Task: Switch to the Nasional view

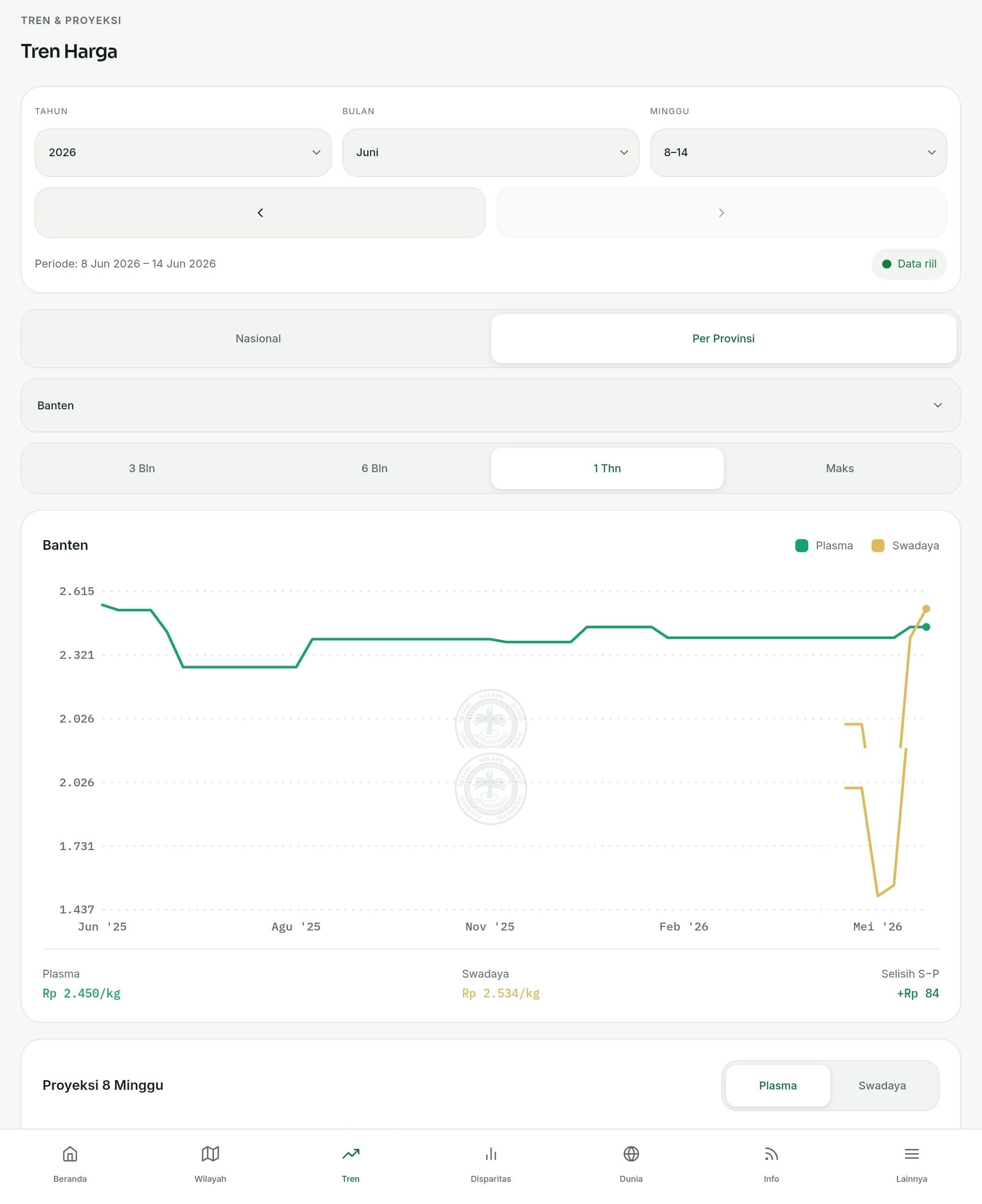Action: pos(258,339)
